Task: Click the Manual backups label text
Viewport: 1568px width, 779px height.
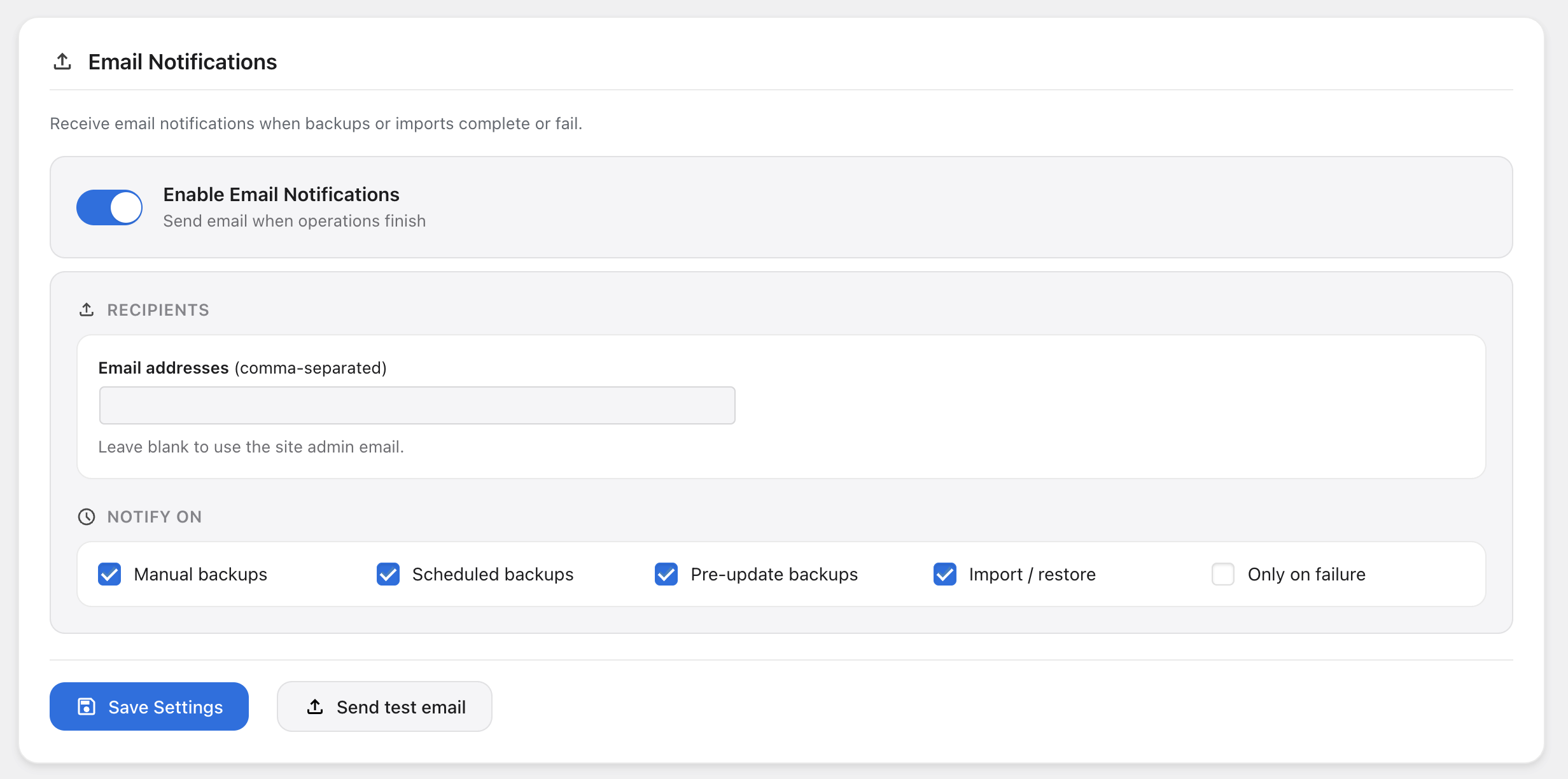Action: pyautogui.click(x=200, y=574)
